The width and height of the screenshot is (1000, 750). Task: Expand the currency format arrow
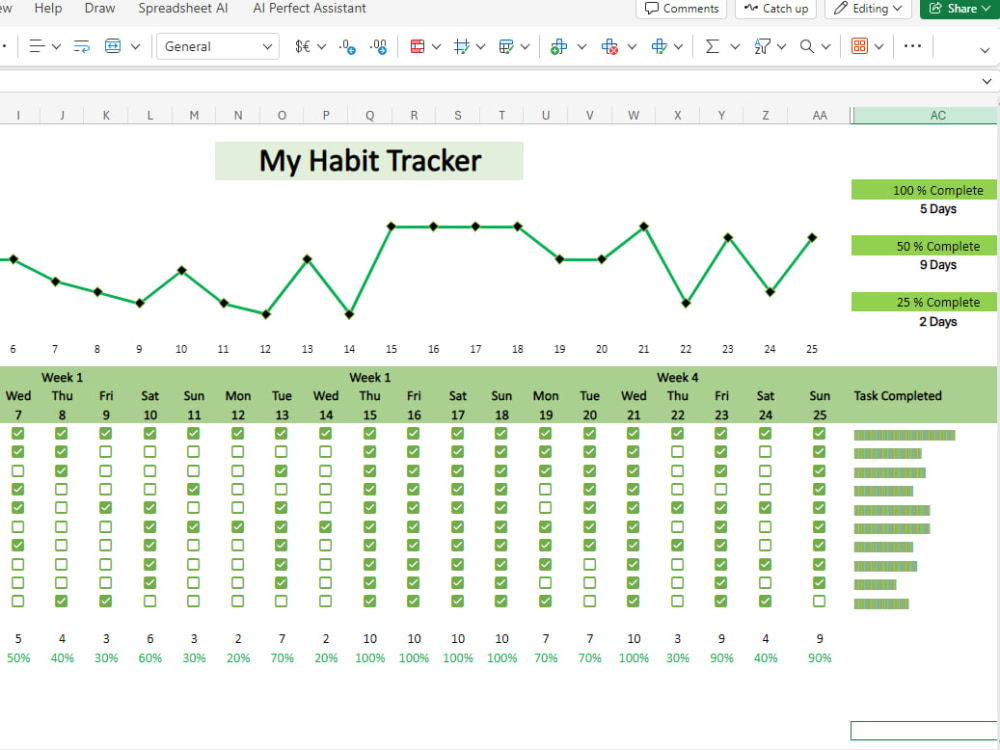(321, 47)
